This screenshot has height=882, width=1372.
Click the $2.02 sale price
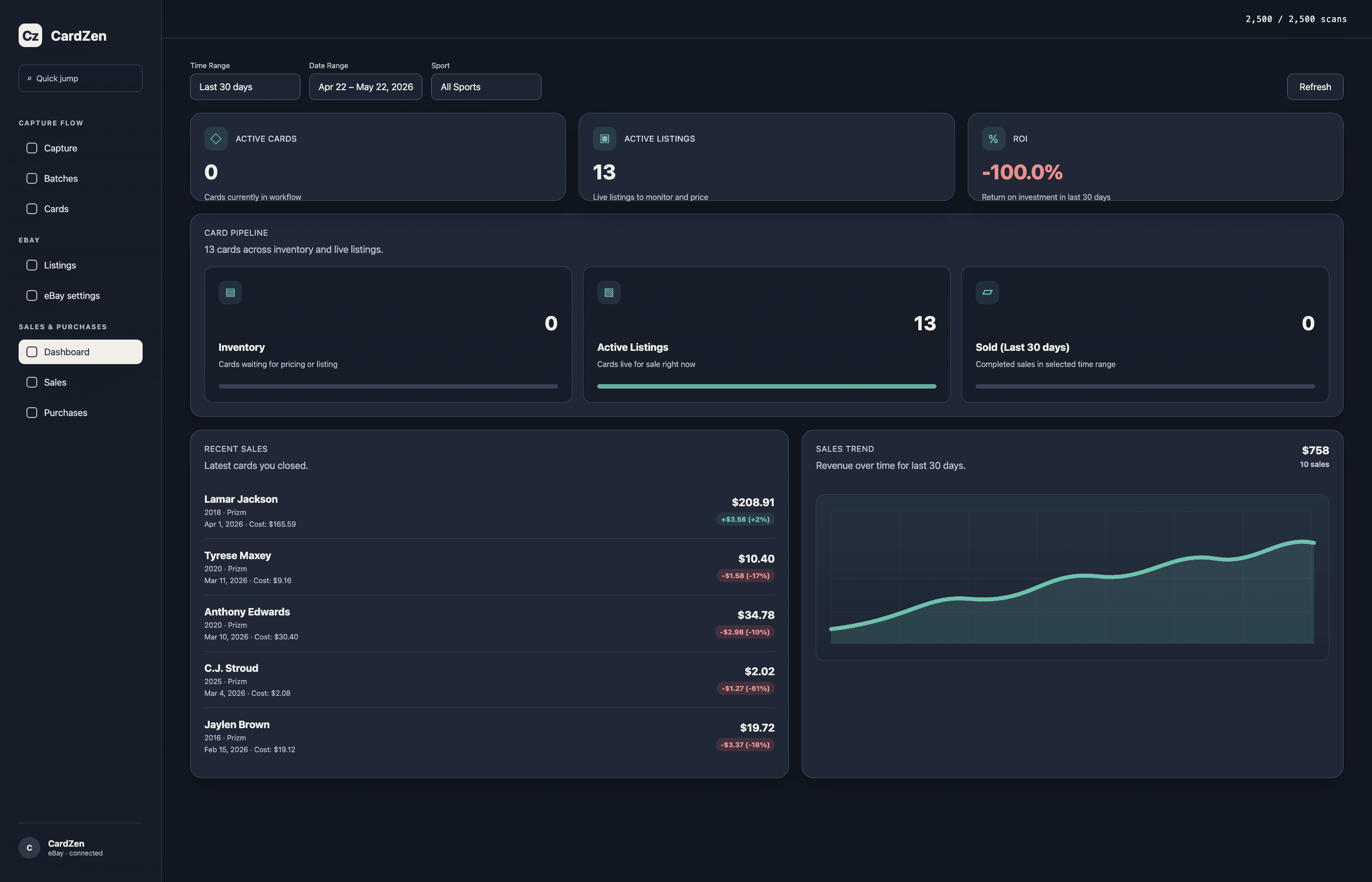point(759,671)
